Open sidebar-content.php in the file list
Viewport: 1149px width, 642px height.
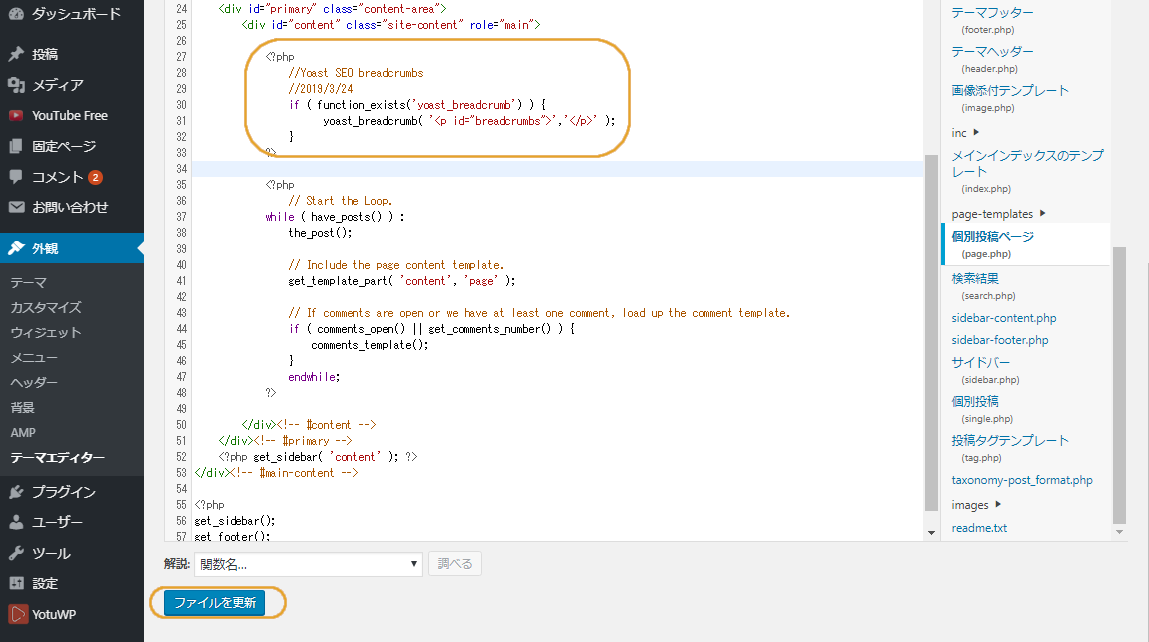1003,318
